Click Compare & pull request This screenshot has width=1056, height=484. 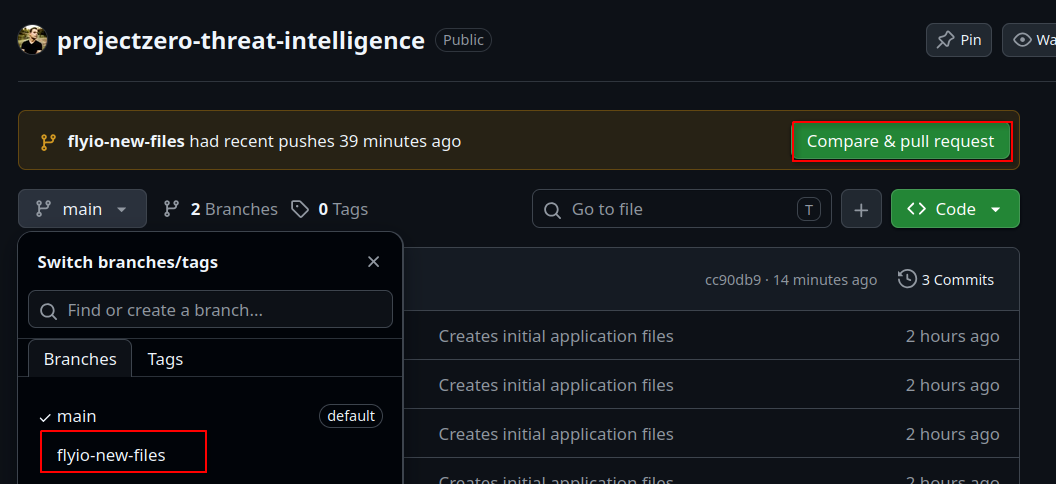point(900,141)
